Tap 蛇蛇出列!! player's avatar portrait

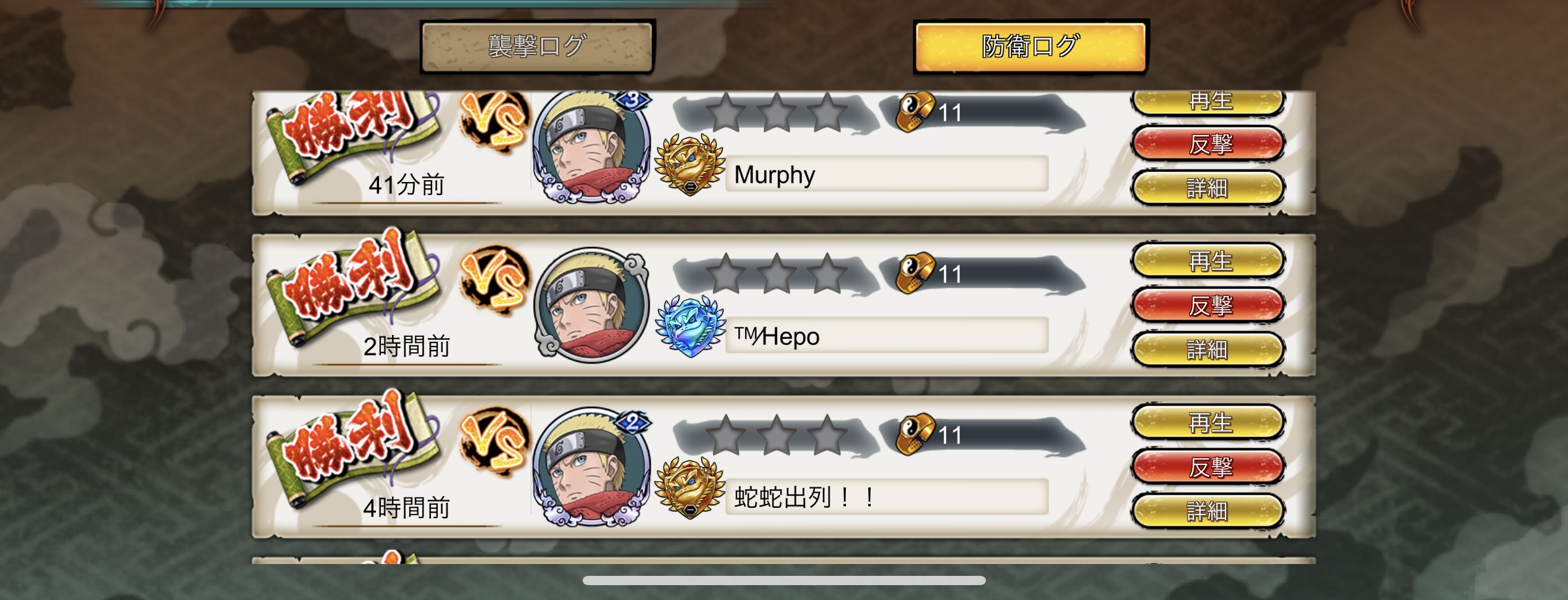pyautogui.click(x=591, y=467)
